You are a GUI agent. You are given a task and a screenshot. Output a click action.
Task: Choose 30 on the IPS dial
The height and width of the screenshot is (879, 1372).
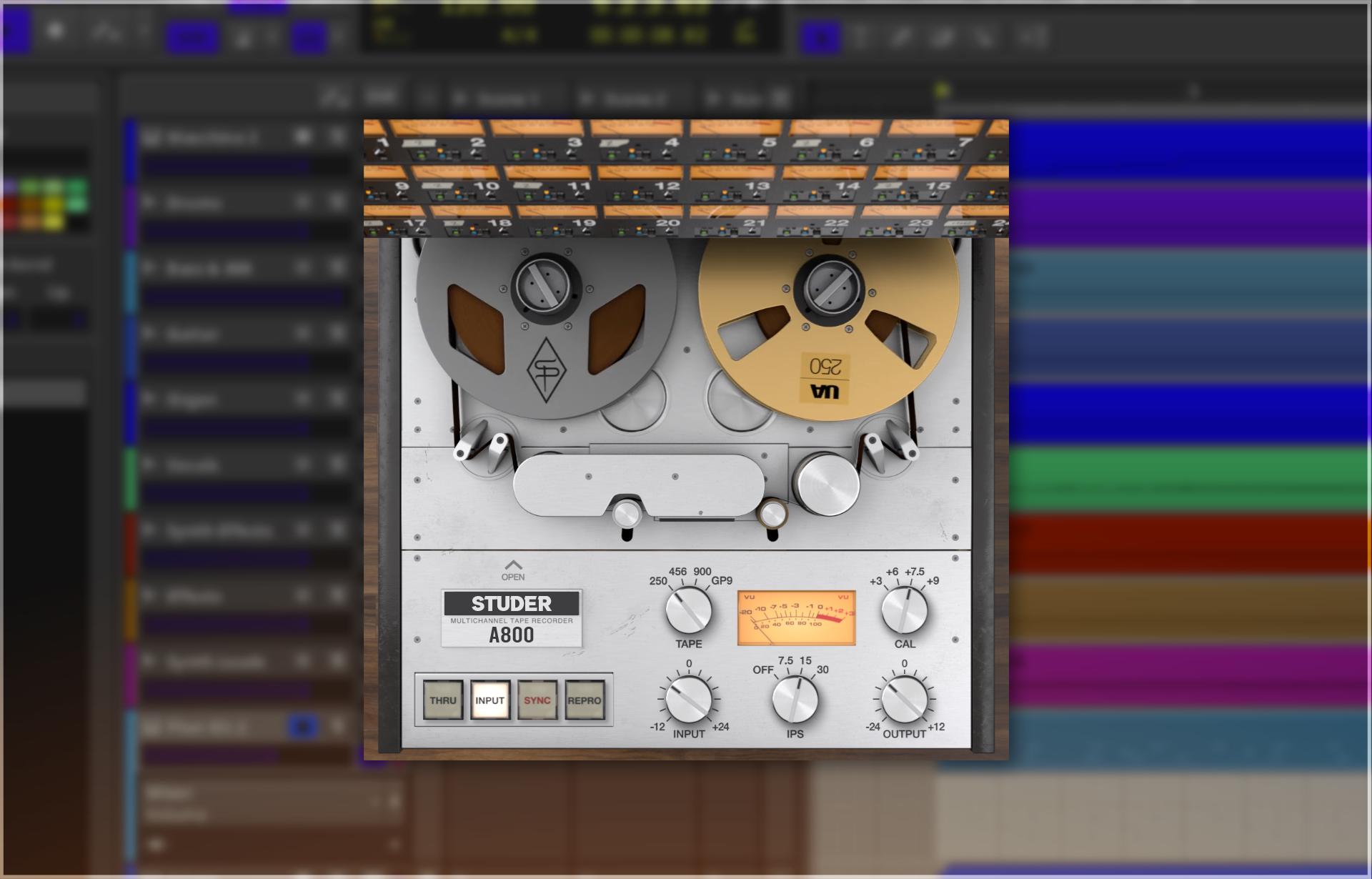822,670
